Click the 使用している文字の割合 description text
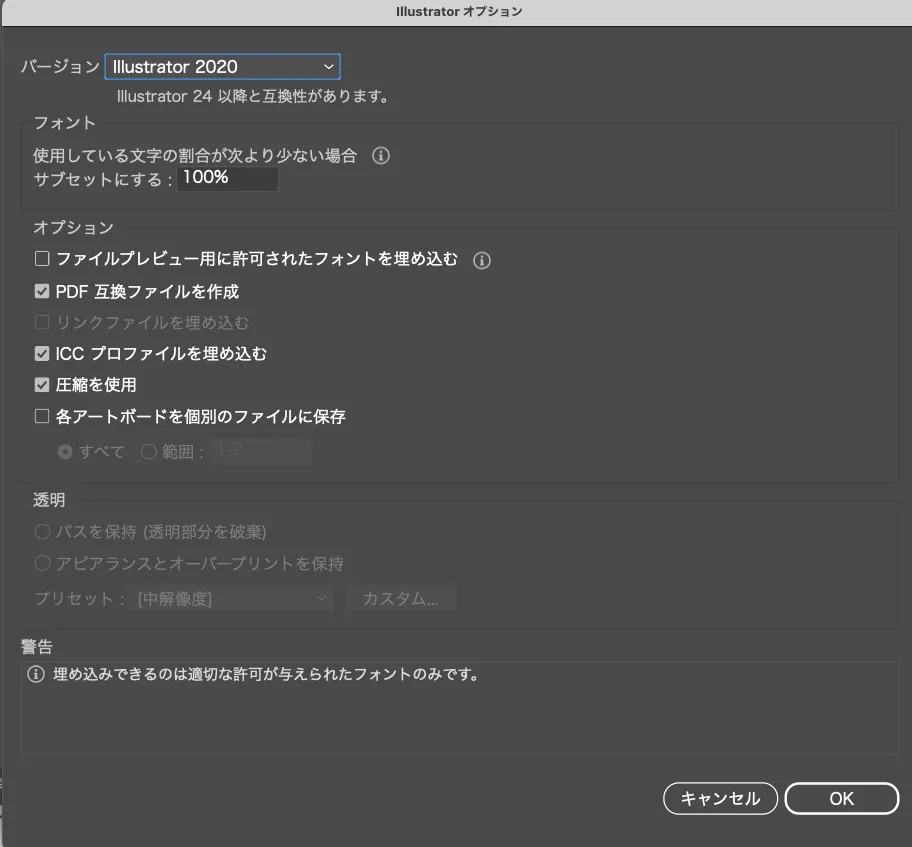This screenshot has height=847, width=912. coord(195,155)
